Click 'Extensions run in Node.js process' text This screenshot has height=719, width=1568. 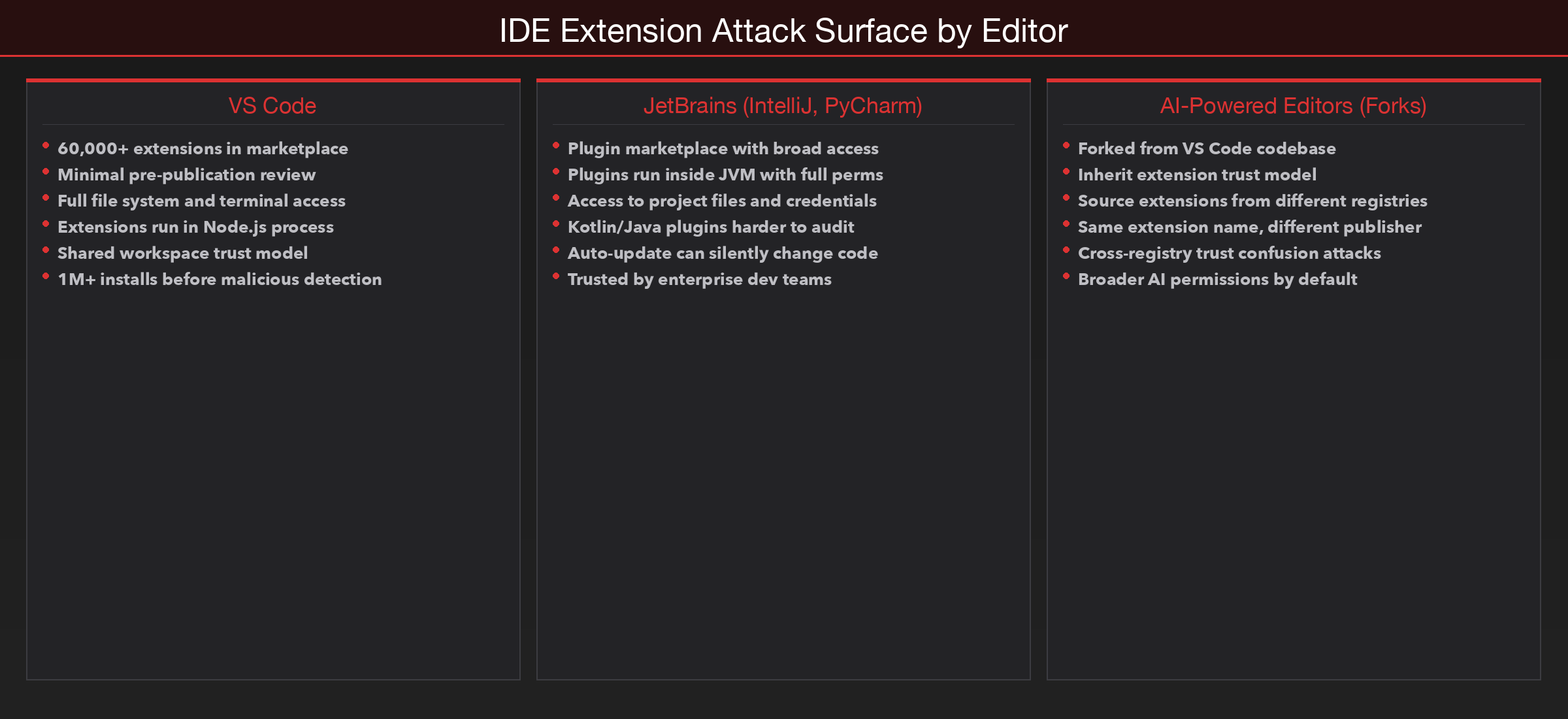(x=195, y=227)
